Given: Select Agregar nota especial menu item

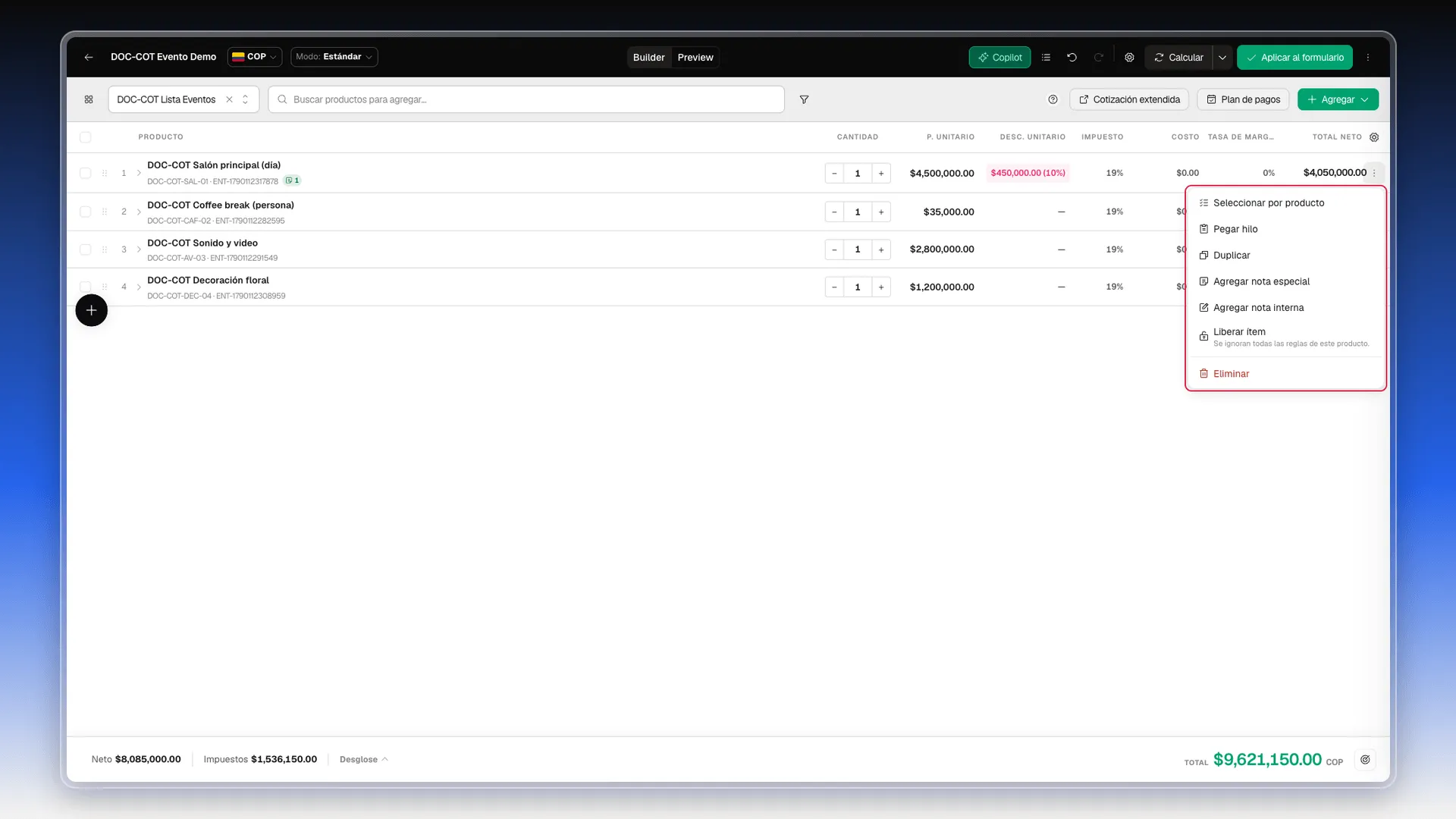Looking at the screenshot, I should click(1285, 281).
